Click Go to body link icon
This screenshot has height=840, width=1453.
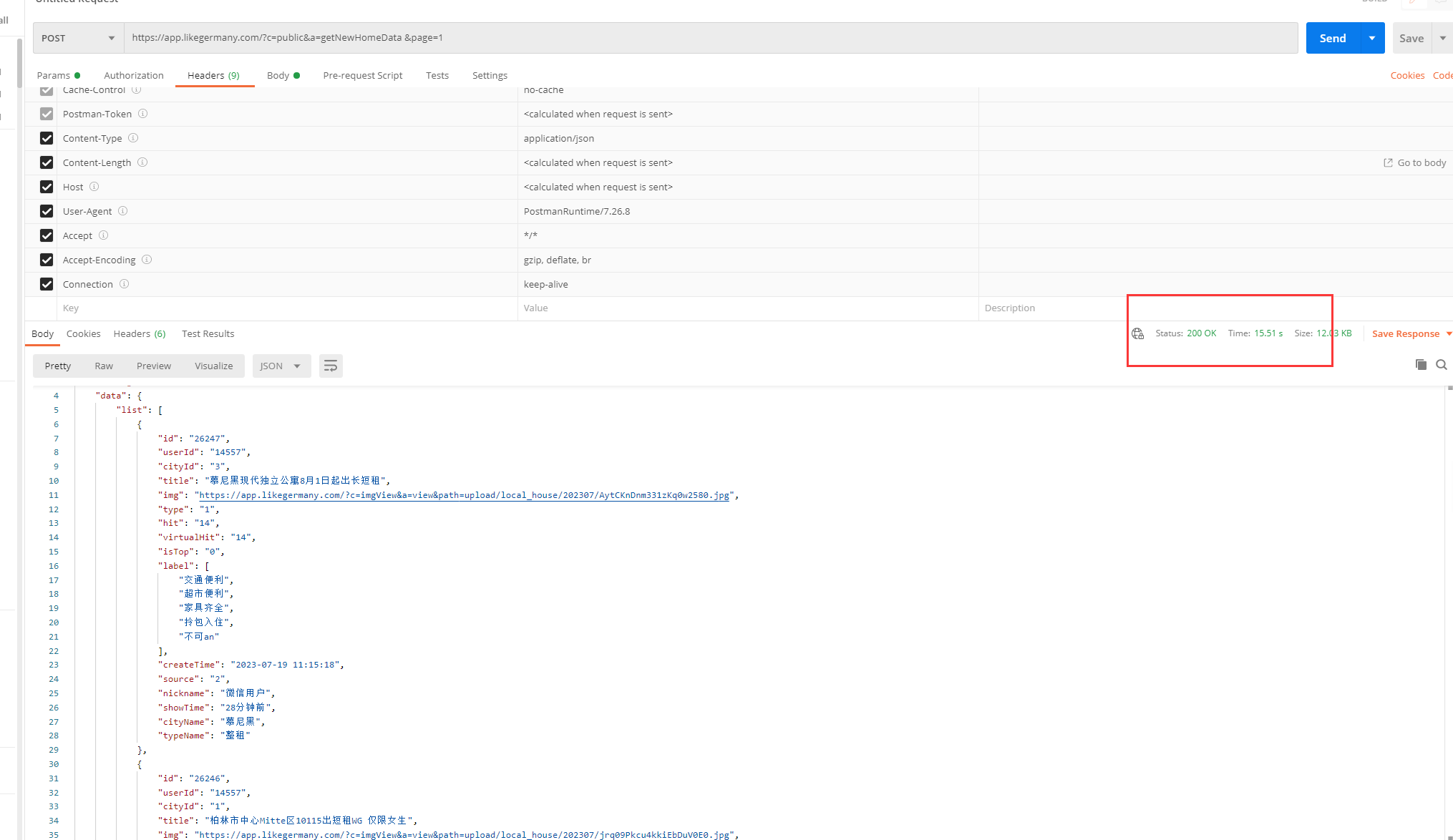pyautogui.click(x=1388, y=162)
